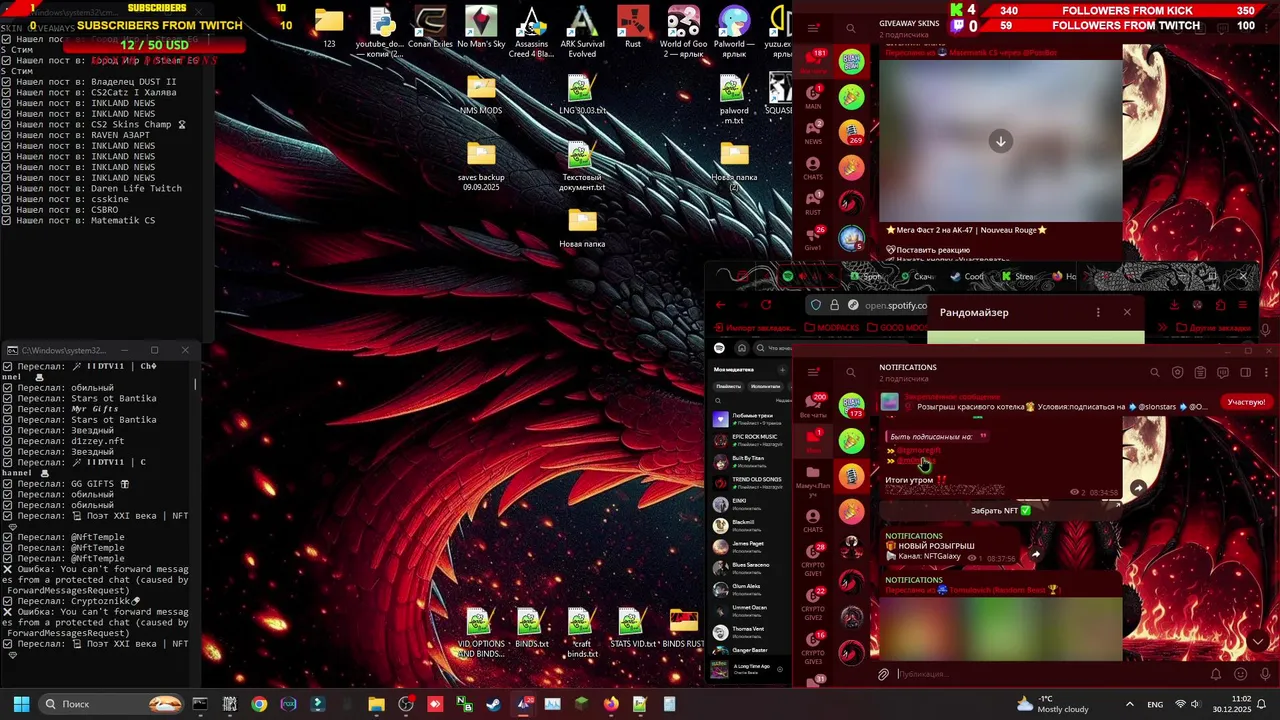
Task: Open LNG 30.03.txt file on desktop
Action: (x=582, y=94)
